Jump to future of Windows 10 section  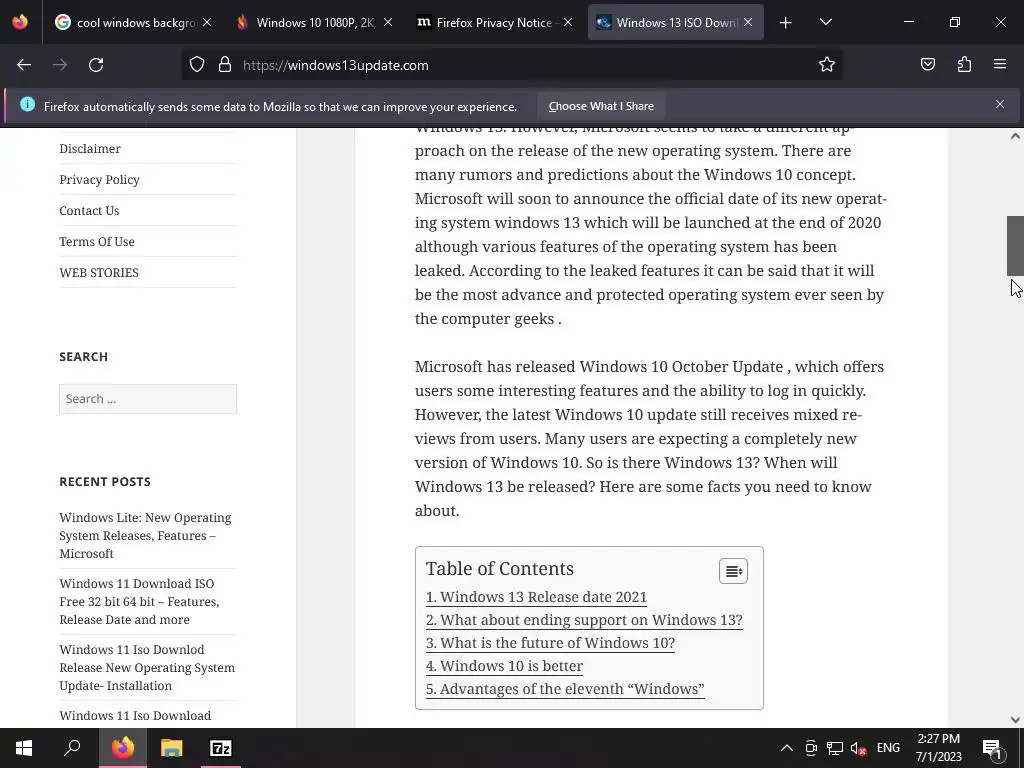click(550, 643)
